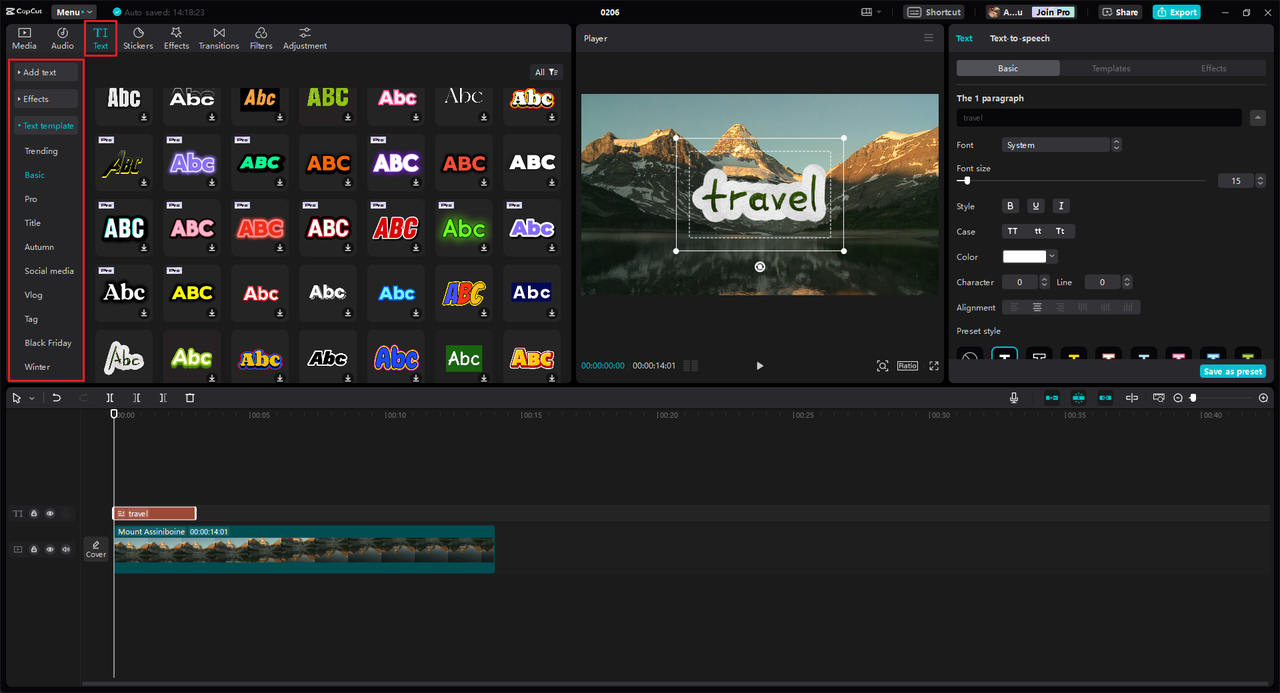Select the Black Friday template category
The image size is (1280, 693).
click(x=48, y=343)
